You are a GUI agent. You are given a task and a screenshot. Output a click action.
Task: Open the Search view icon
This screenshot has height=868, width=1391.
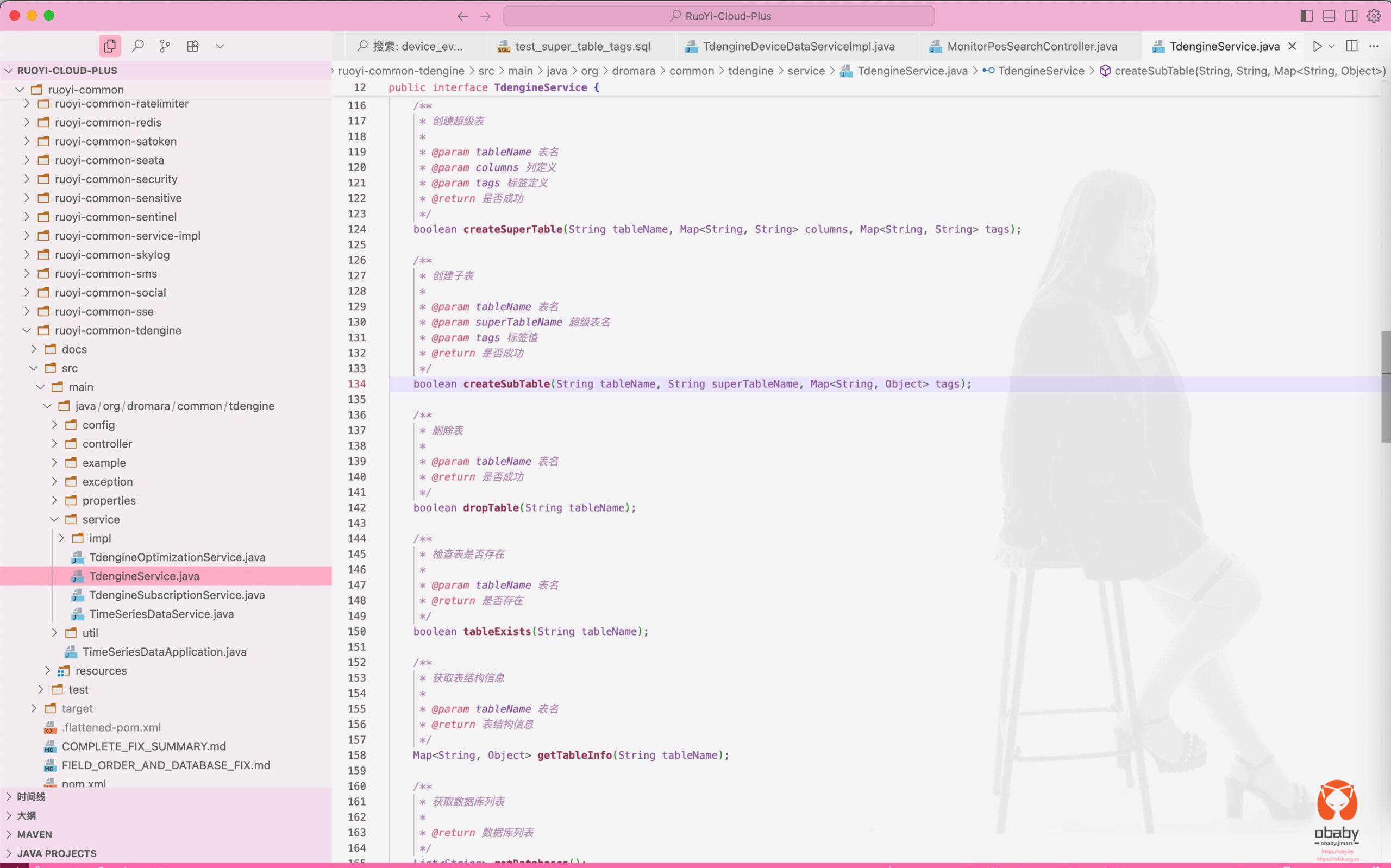[x=138, y=46]
